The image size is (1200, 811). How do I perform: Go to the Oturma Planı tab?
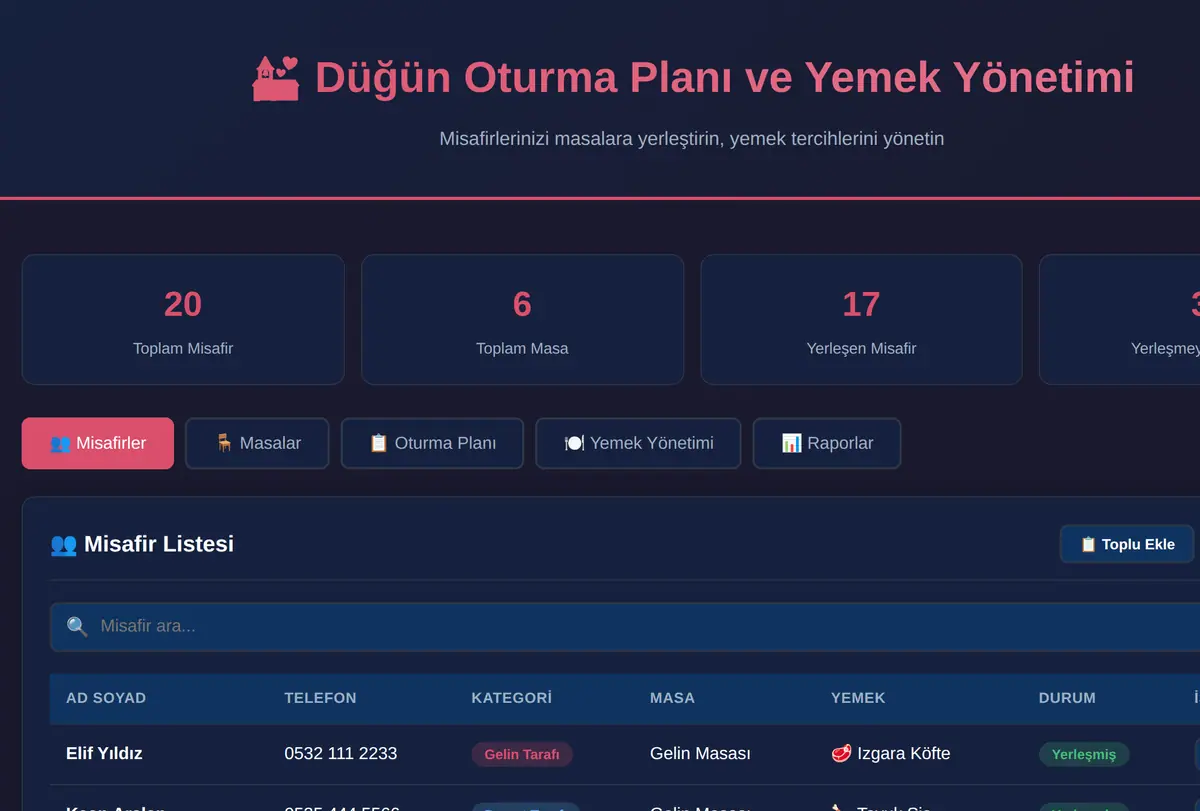(432, 443)
